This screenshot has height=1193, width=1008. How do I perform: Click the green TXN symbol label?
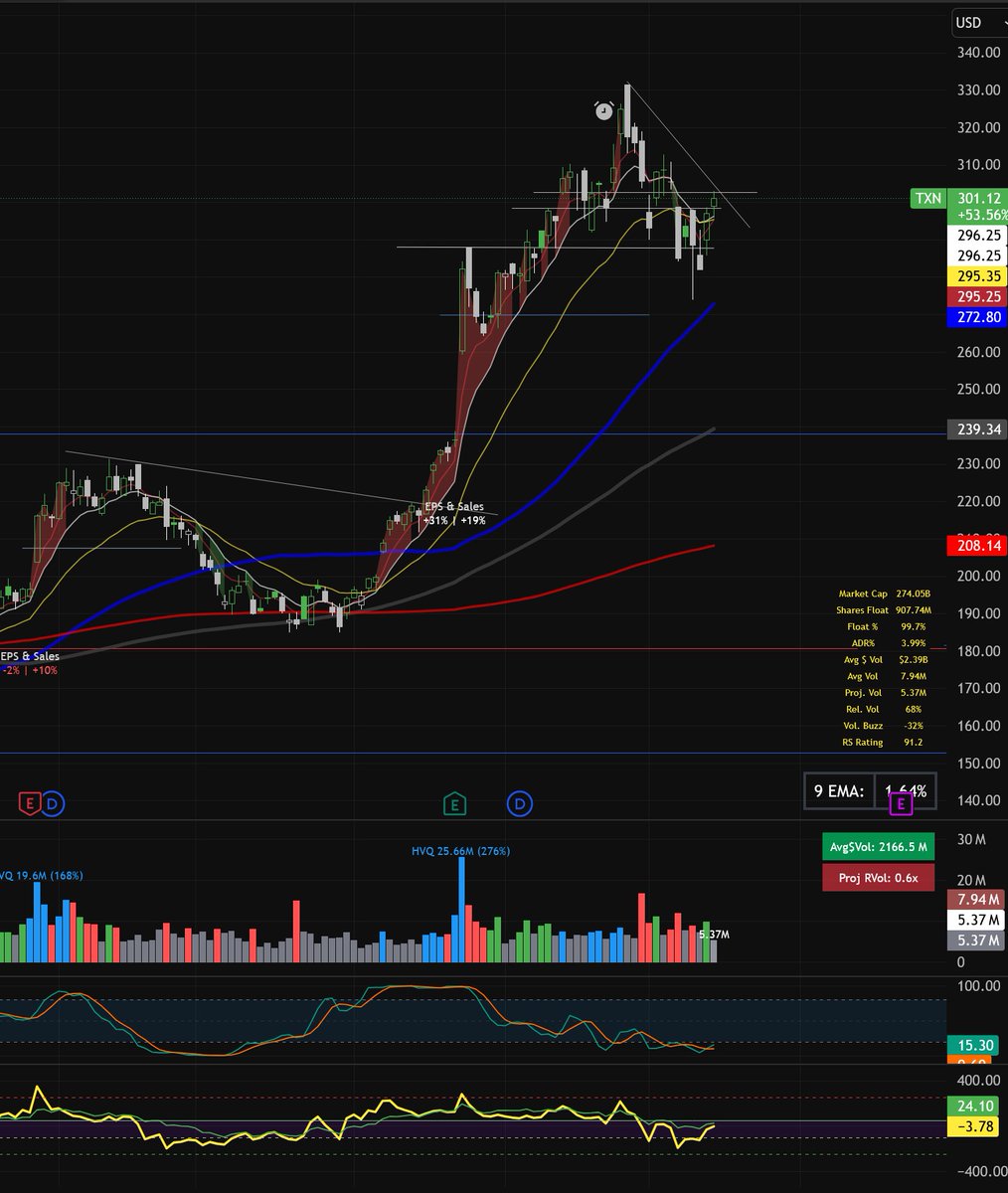tap(927, 199)
